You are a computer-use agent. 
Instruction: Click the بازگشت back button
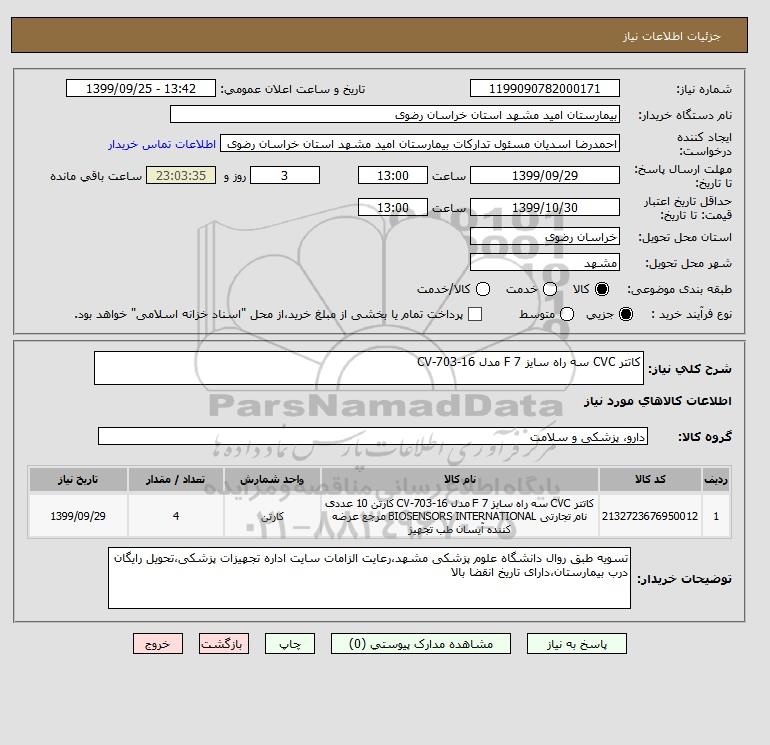click(x=224, y=644)
